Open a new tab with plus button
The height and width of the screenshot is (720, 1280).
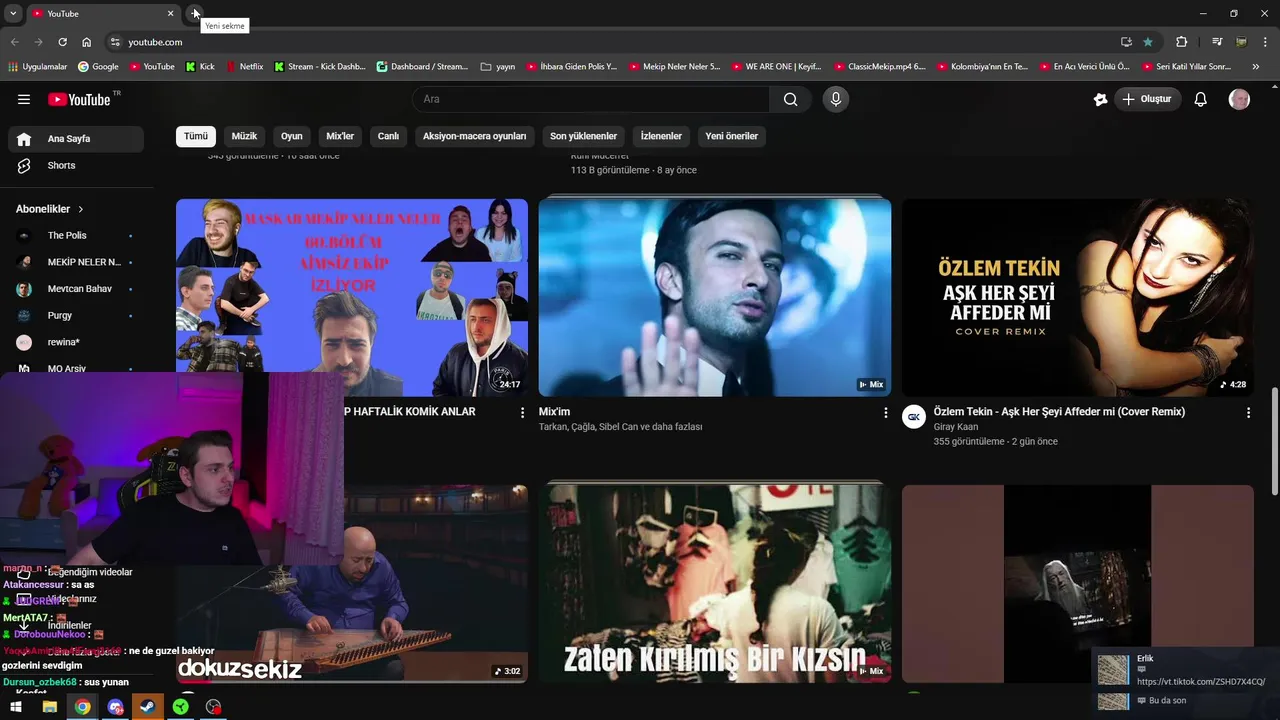pyautogui.click(x=195, y=13)
